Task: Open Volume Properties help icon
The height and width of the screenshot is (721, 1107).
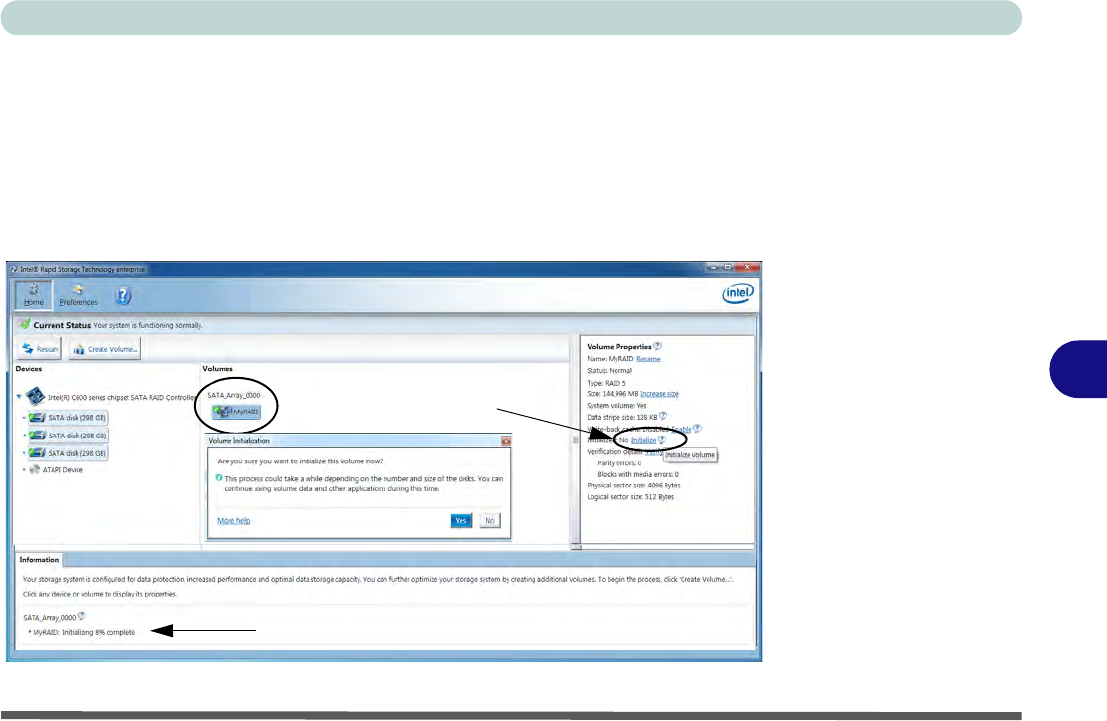Action: 657,346
